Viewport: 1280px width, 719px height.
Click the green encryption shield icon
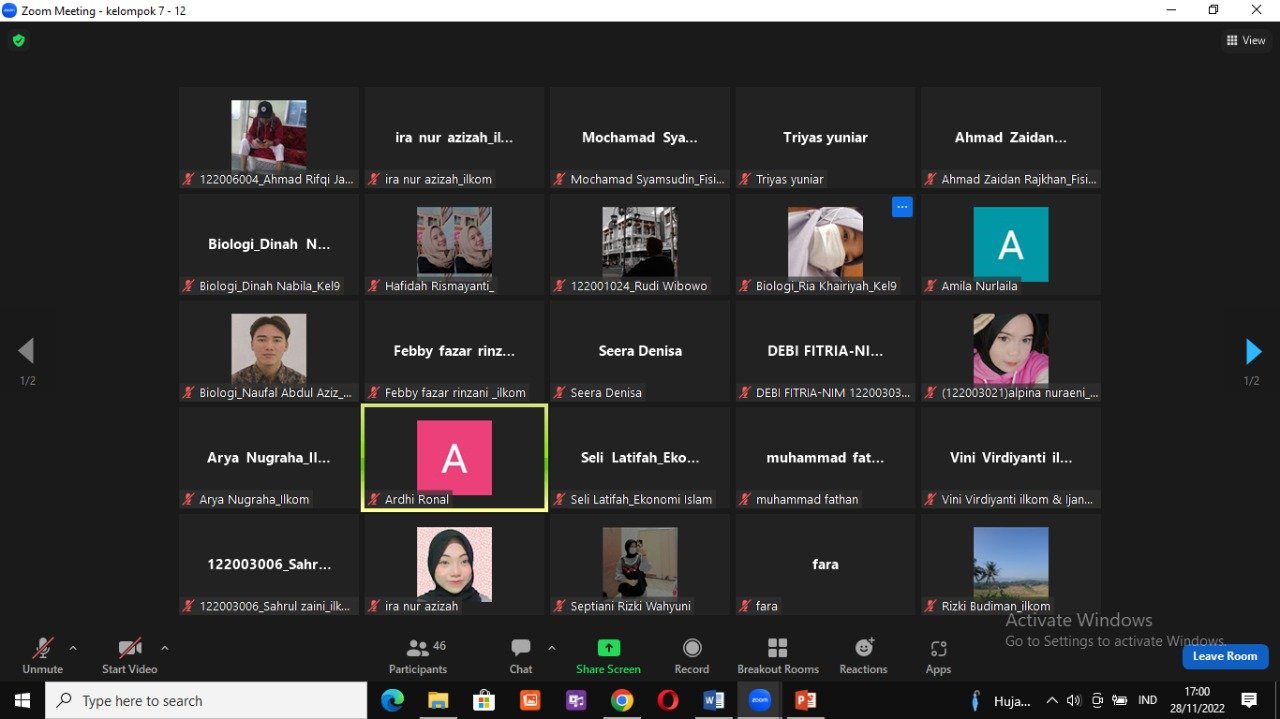tap(18, 41)
